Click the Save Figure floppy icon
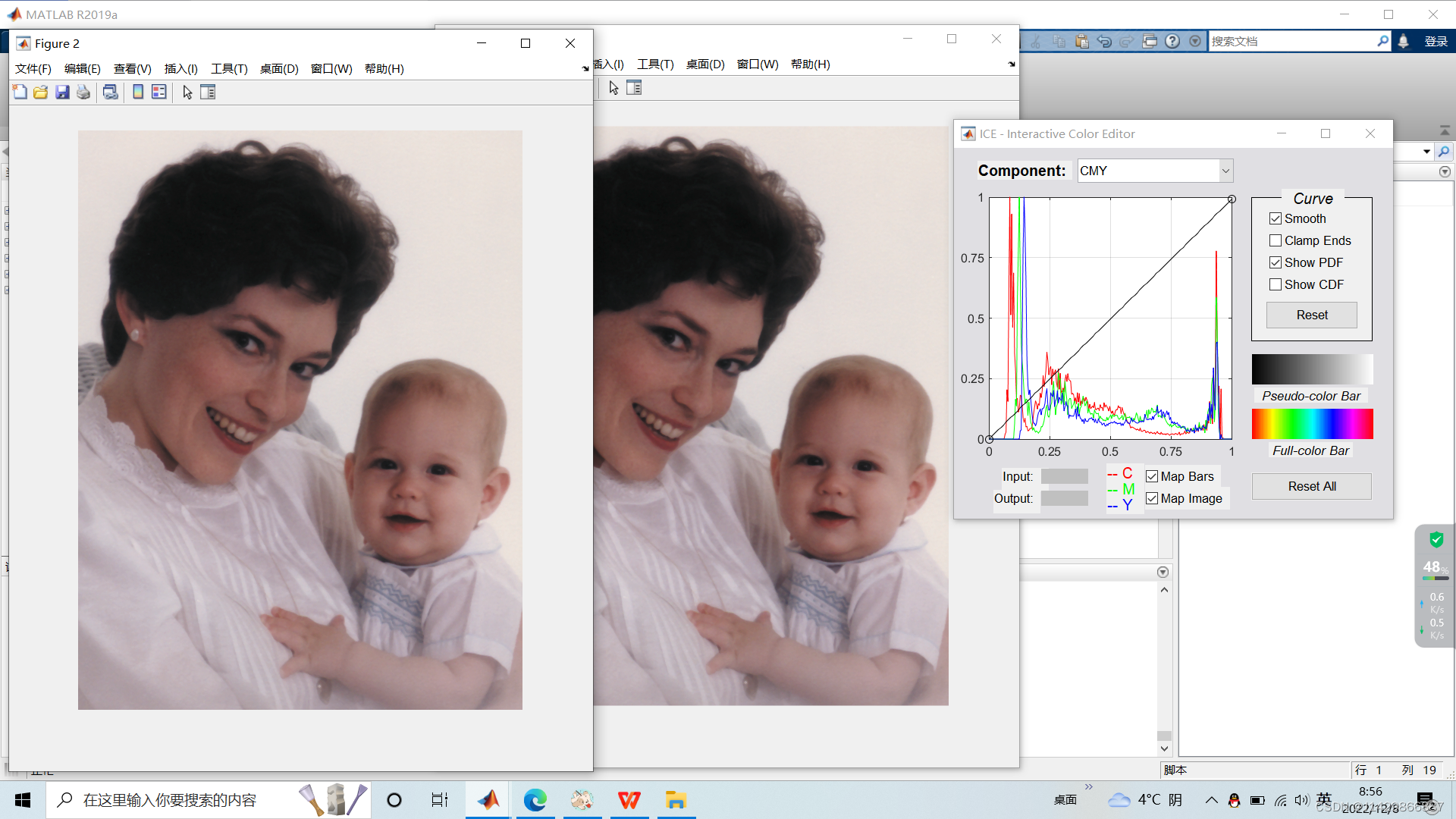The height and width of the screenshot is (819, 1456). point(62,93)
